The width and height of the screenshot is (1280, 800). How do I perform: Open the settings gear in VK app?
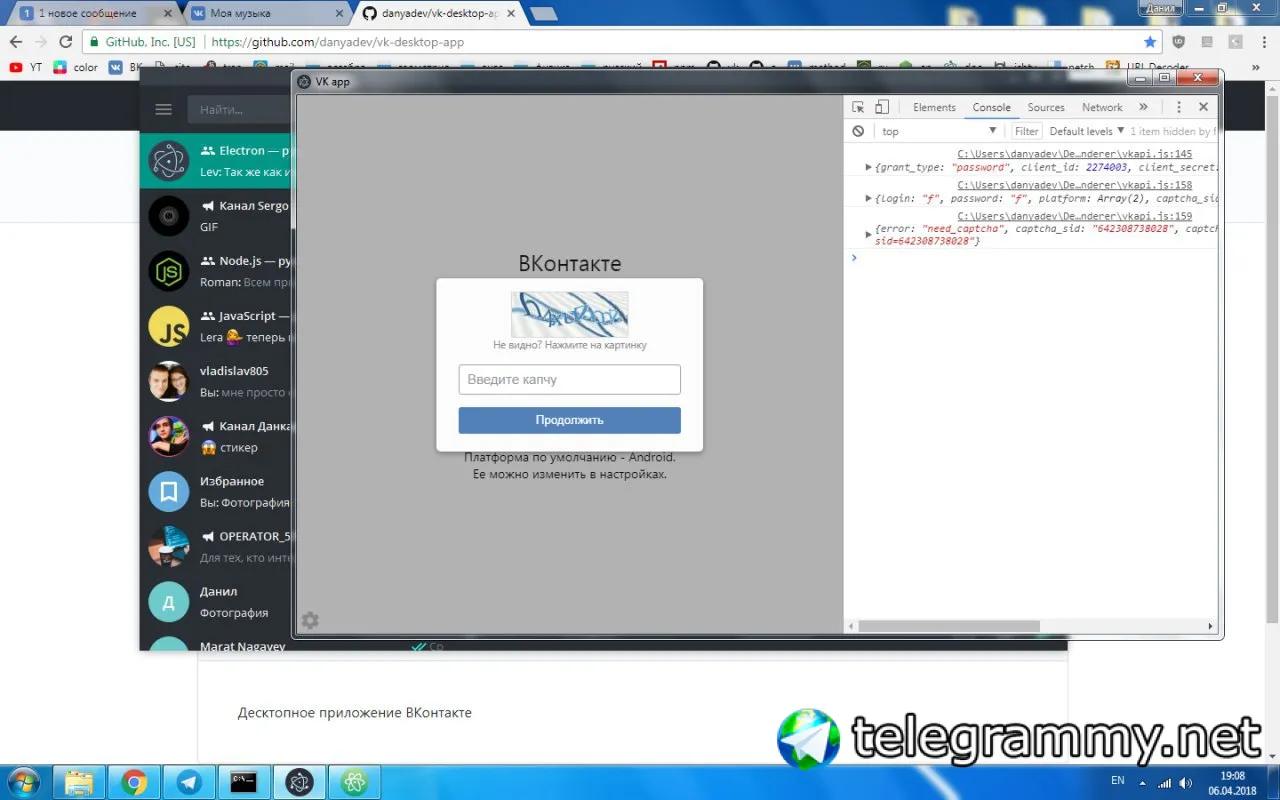coord(310,620)
